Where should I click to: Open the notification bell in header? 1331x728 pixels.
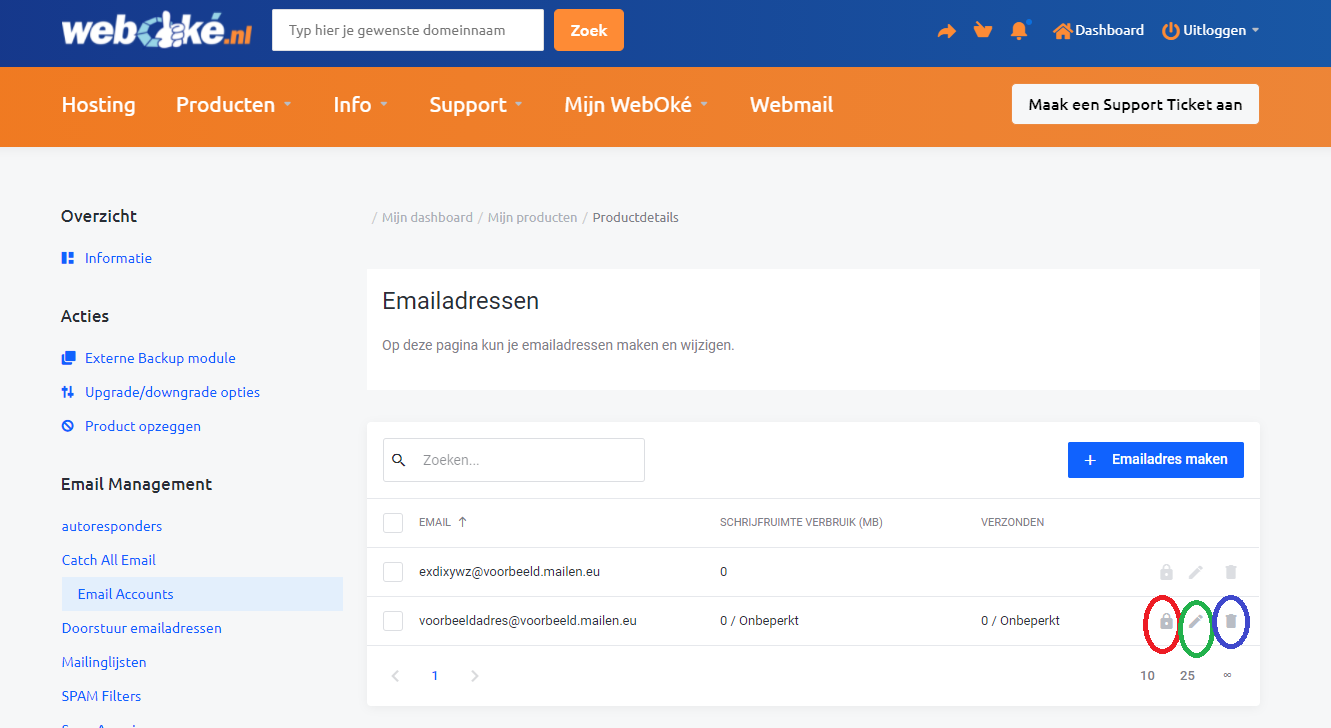pos(1019,31)
